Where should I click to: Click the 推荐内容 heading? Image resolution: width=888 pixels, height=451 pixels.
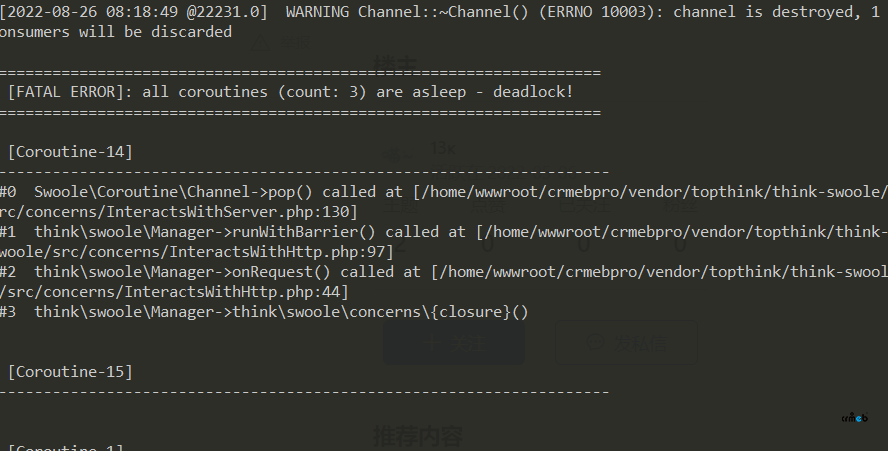417,436
